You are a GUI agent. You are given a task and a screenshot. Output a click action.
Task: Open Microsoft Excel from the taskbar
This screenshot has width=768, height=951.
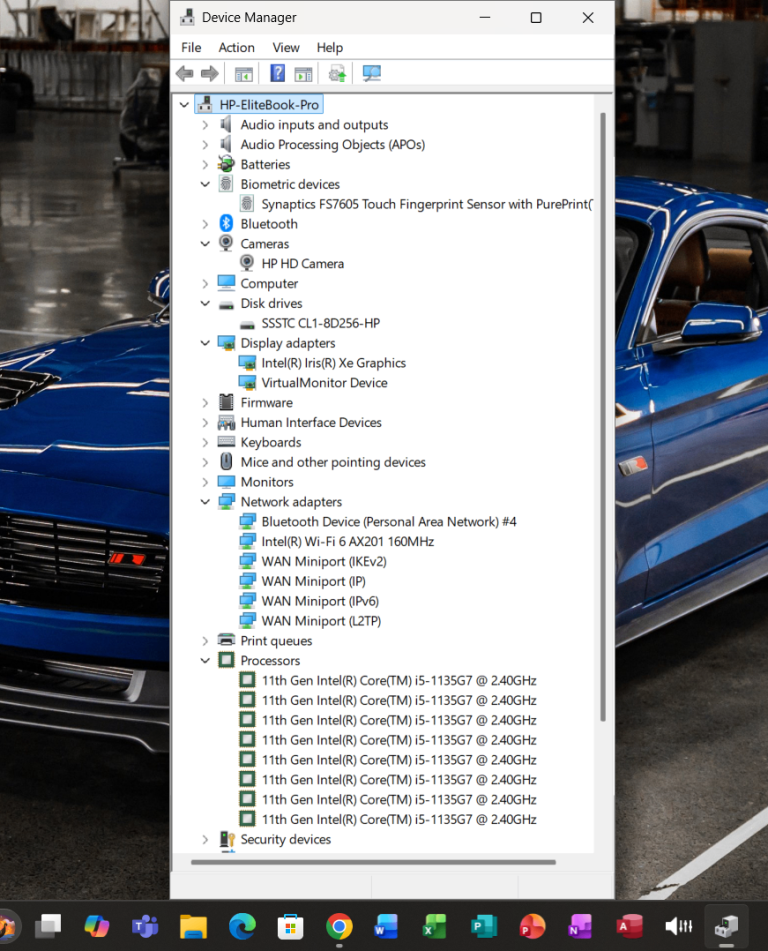pyautogui.click(x=435, y=926)
